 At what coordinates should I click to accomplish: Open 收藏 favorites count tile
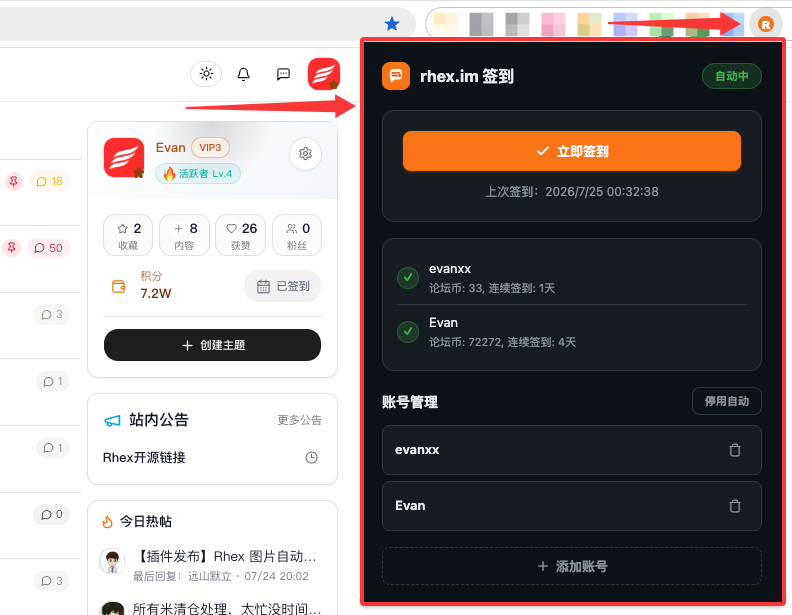(x=128, y=235)
